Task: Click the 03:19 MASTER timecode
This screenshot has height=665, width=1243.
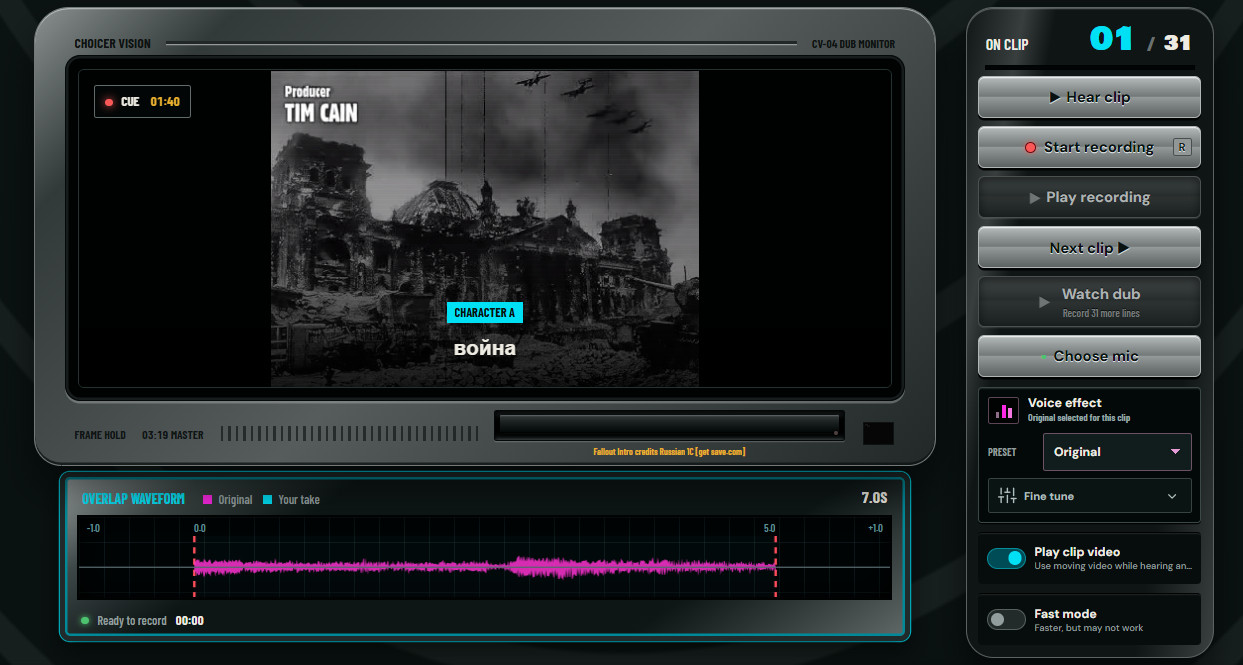Action: click(x=172, y=435)
